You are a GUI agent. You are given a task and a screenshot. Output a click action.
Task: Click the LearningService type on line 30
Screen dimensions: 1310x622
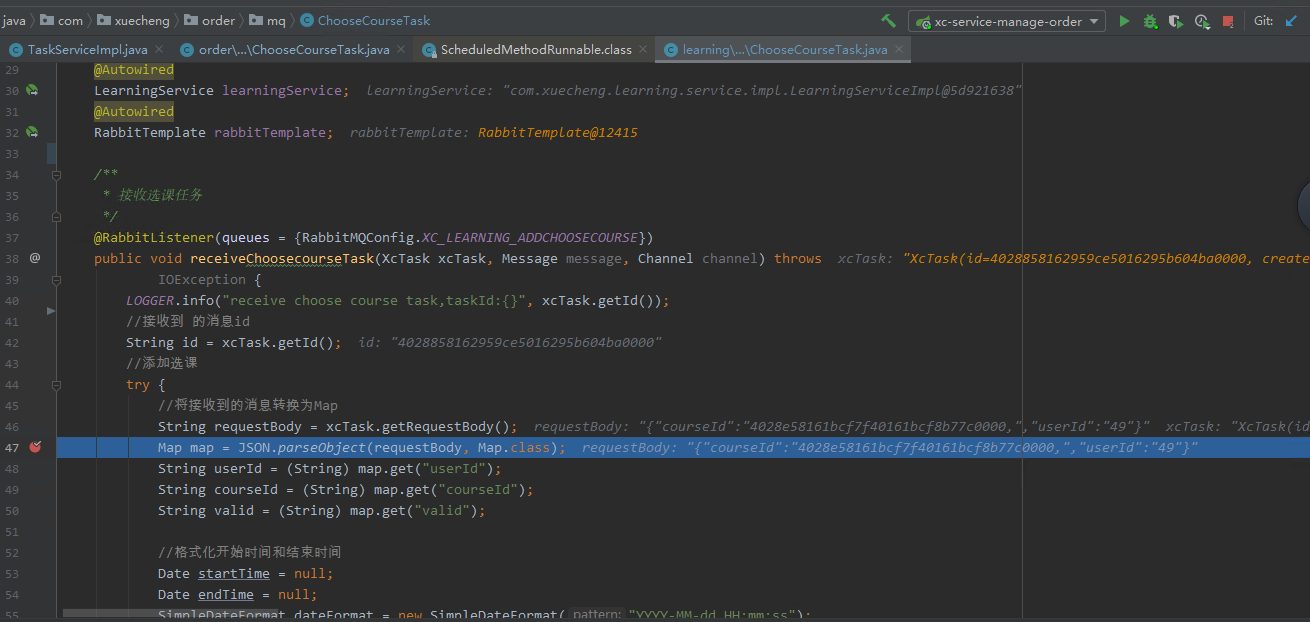click(x=154, y=90)
